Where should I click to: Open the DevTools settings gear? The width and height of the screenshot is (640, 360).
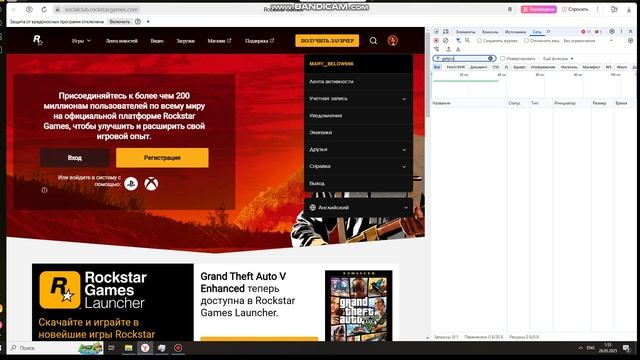point(612,31)
